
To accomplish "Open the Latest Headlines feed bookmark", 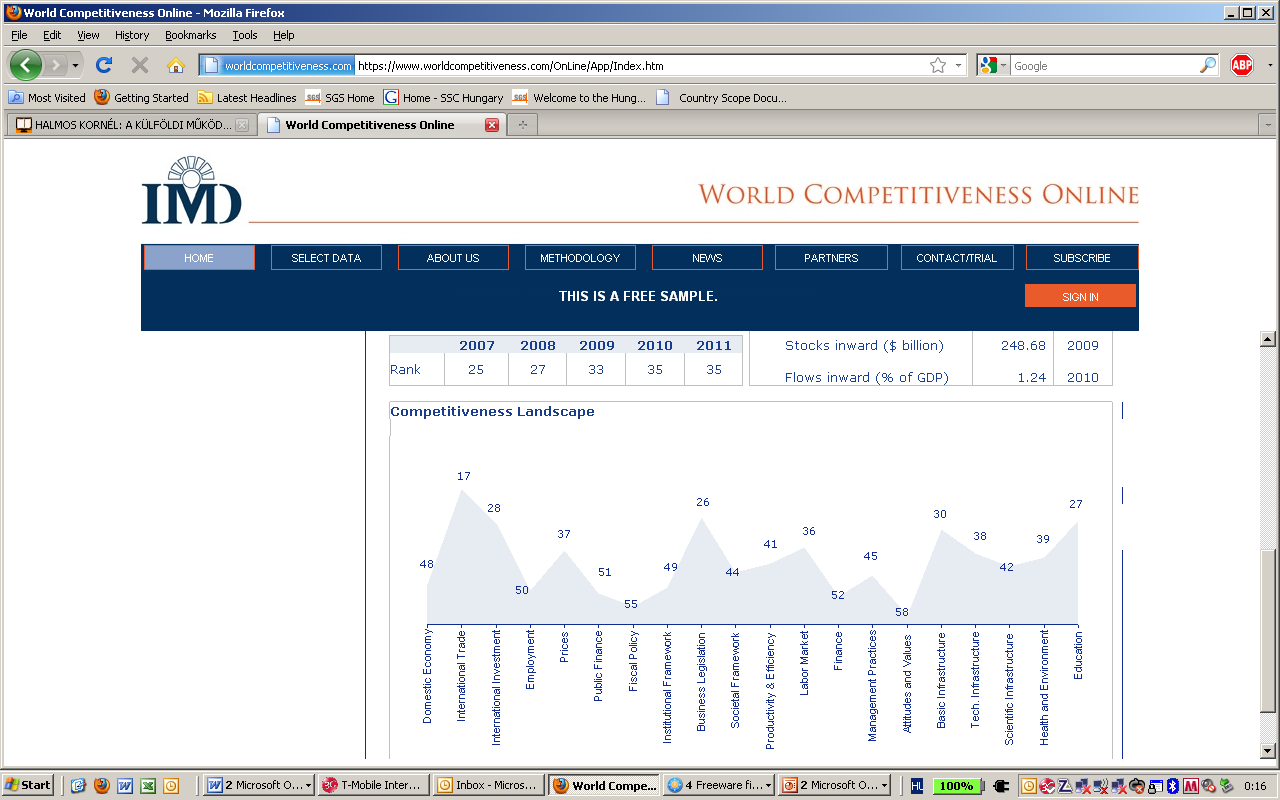I will [x=247, y=97].
